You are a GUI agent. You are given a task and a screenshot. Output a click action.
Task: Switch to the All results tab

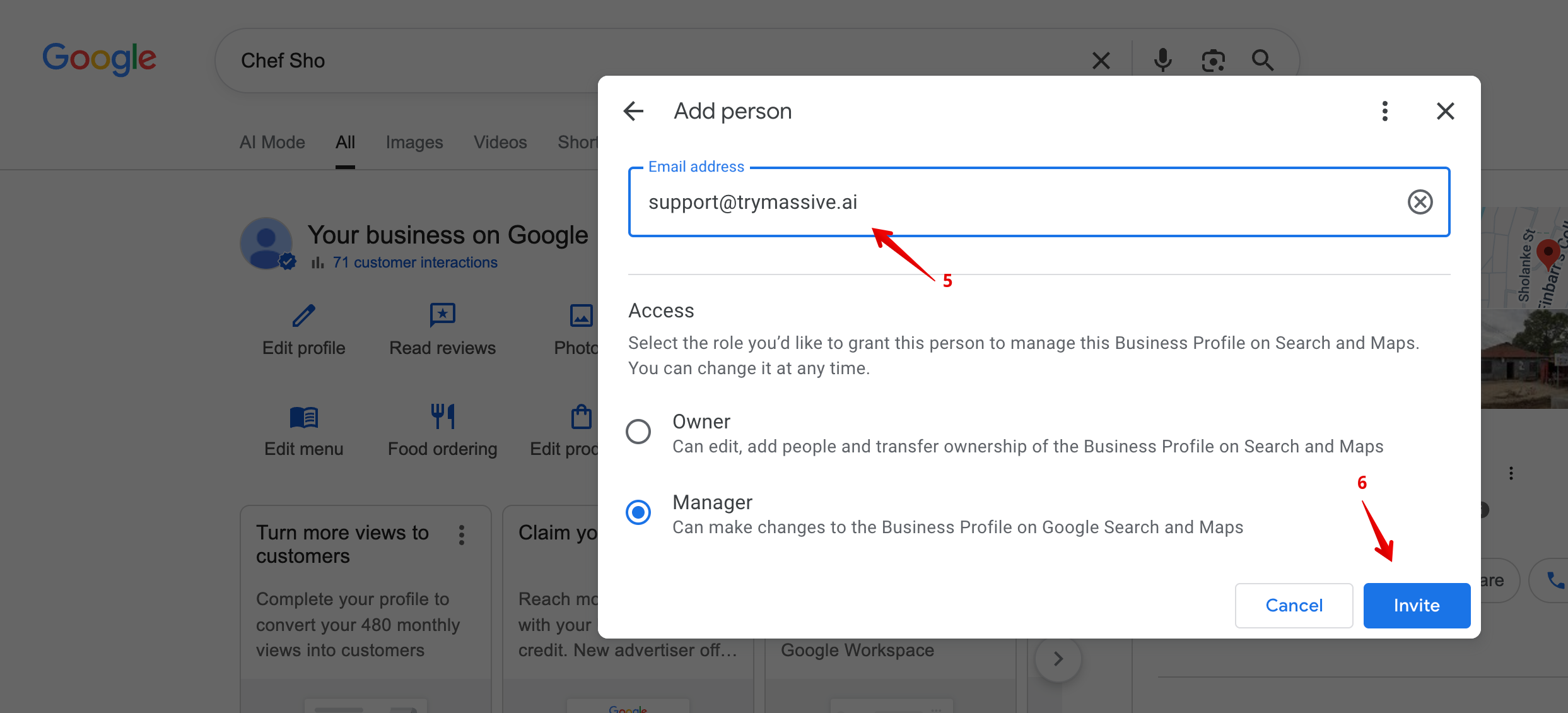(x=345, y=143)
